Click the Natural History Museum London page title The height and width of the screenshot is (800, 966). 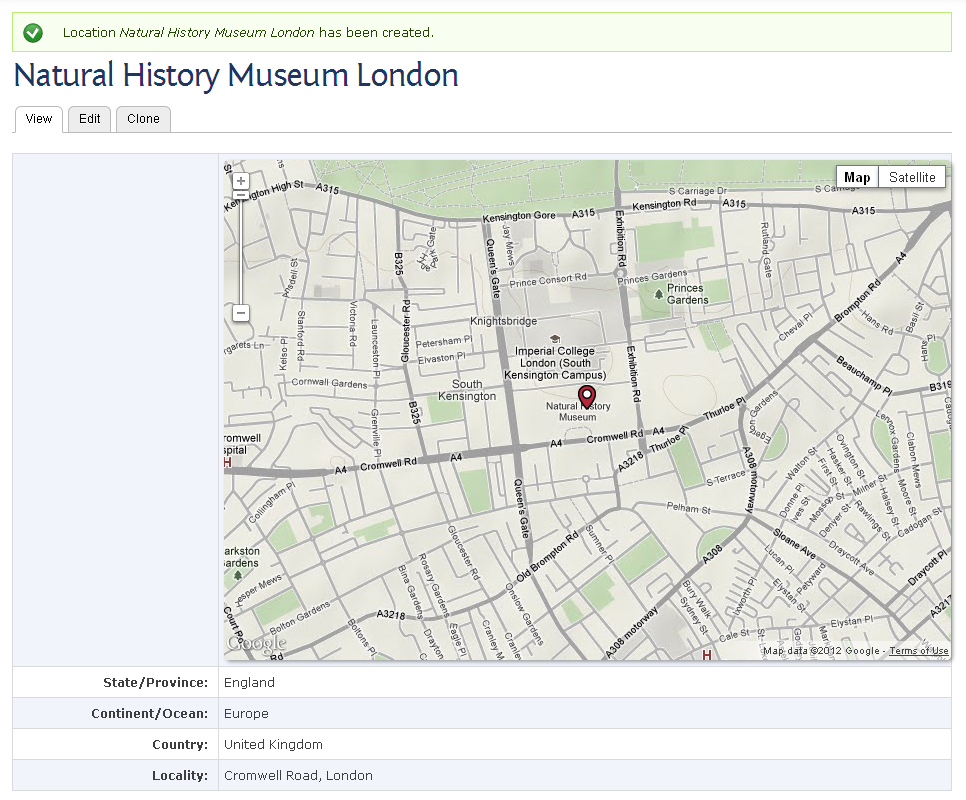[x=236, y=75]
